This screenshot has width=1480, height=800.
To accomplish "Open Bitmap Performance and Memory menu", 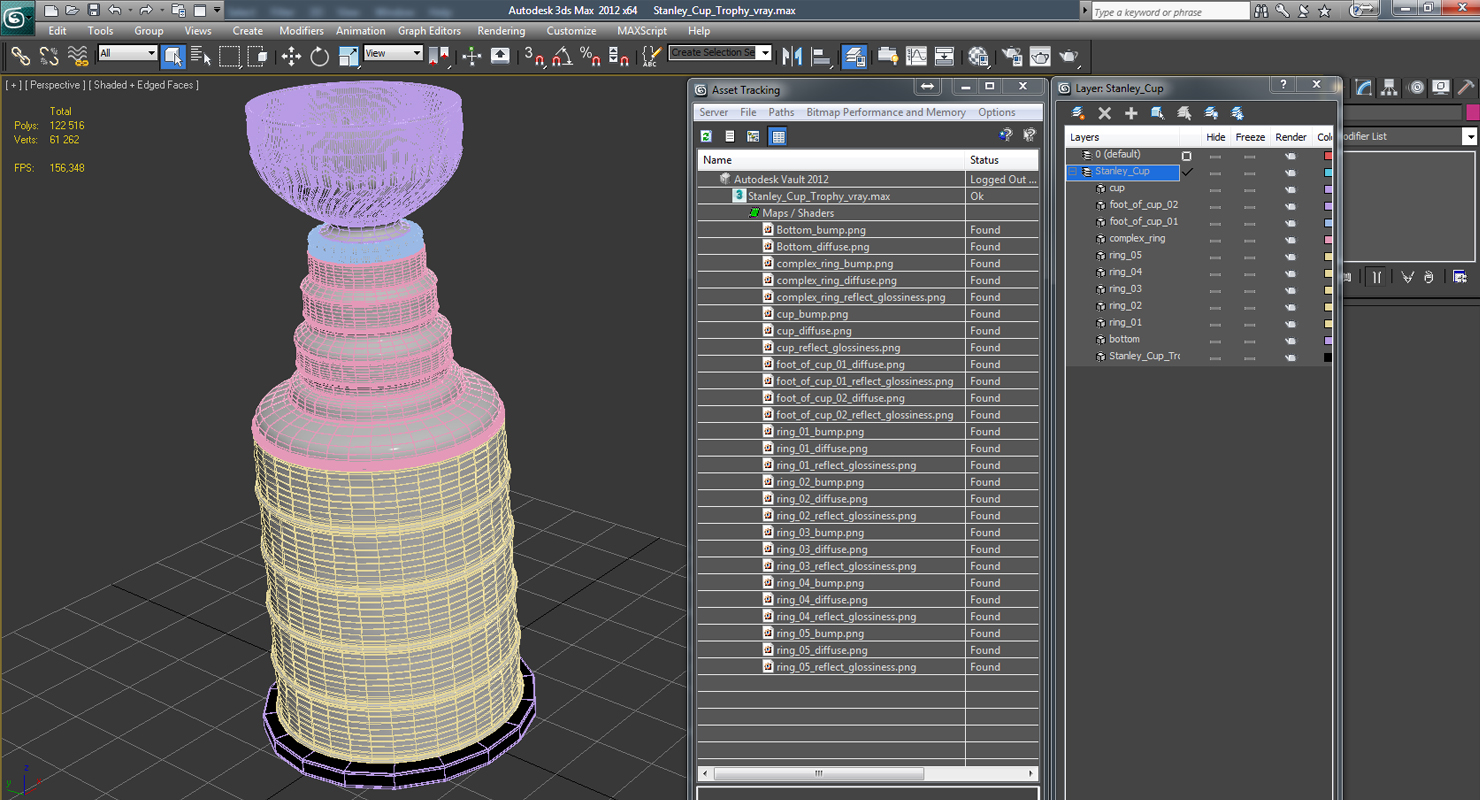I will [886, 112].
